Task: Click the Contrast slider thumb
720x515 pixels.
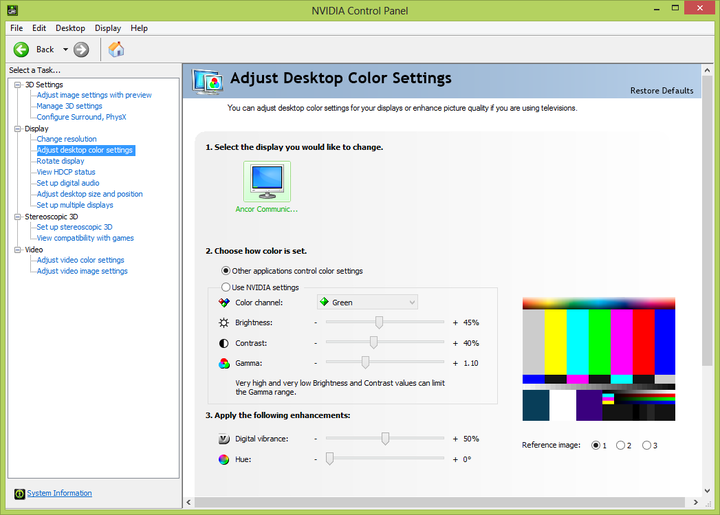Action: coord(374,342)
